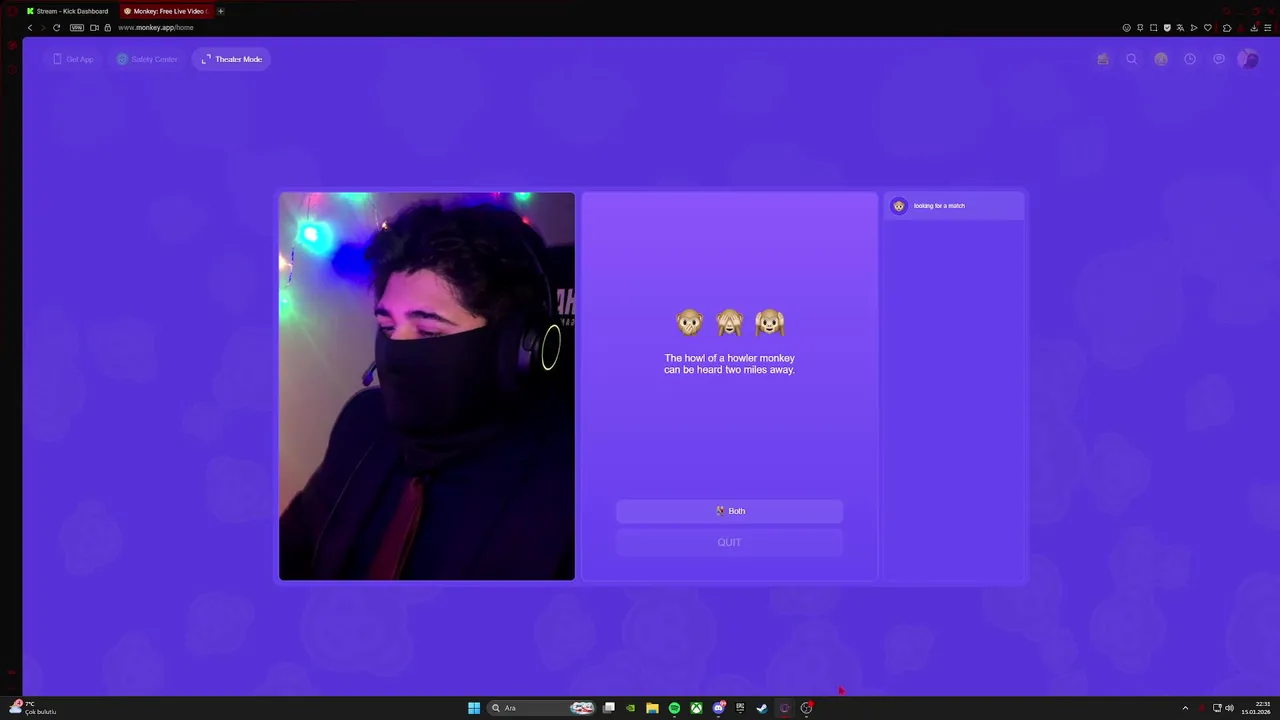The width and height of the screenshot is (1280, 720).
Task: Click the Get App button
Action: 73,59
